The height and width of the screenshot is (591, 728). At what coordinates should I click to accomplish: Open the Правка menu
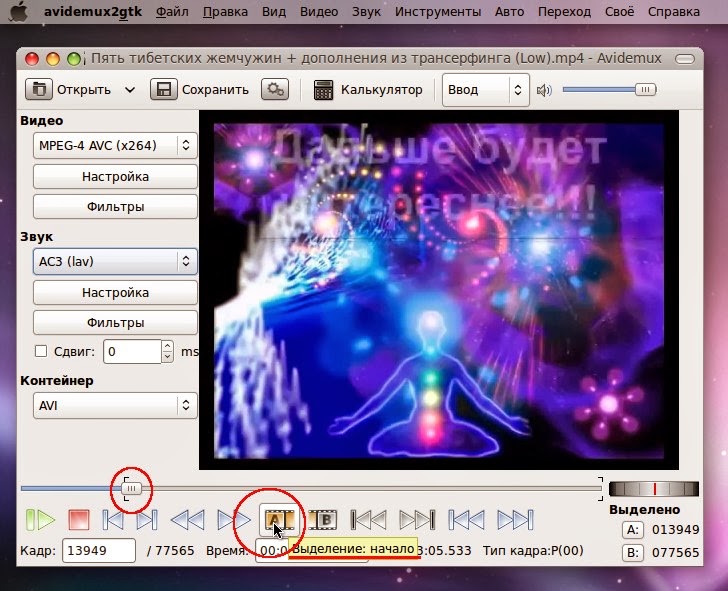click(225, 12)
